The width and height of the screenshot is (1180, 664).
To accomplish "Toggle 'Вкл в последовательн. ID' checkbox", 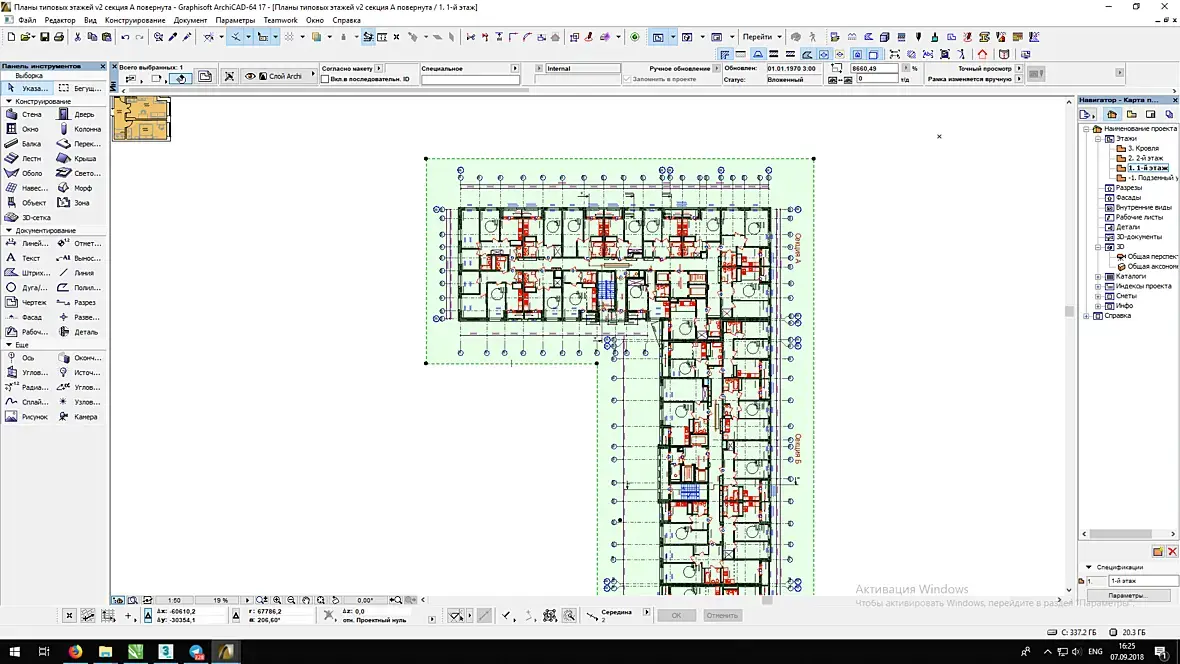I will tap(326, 79).
